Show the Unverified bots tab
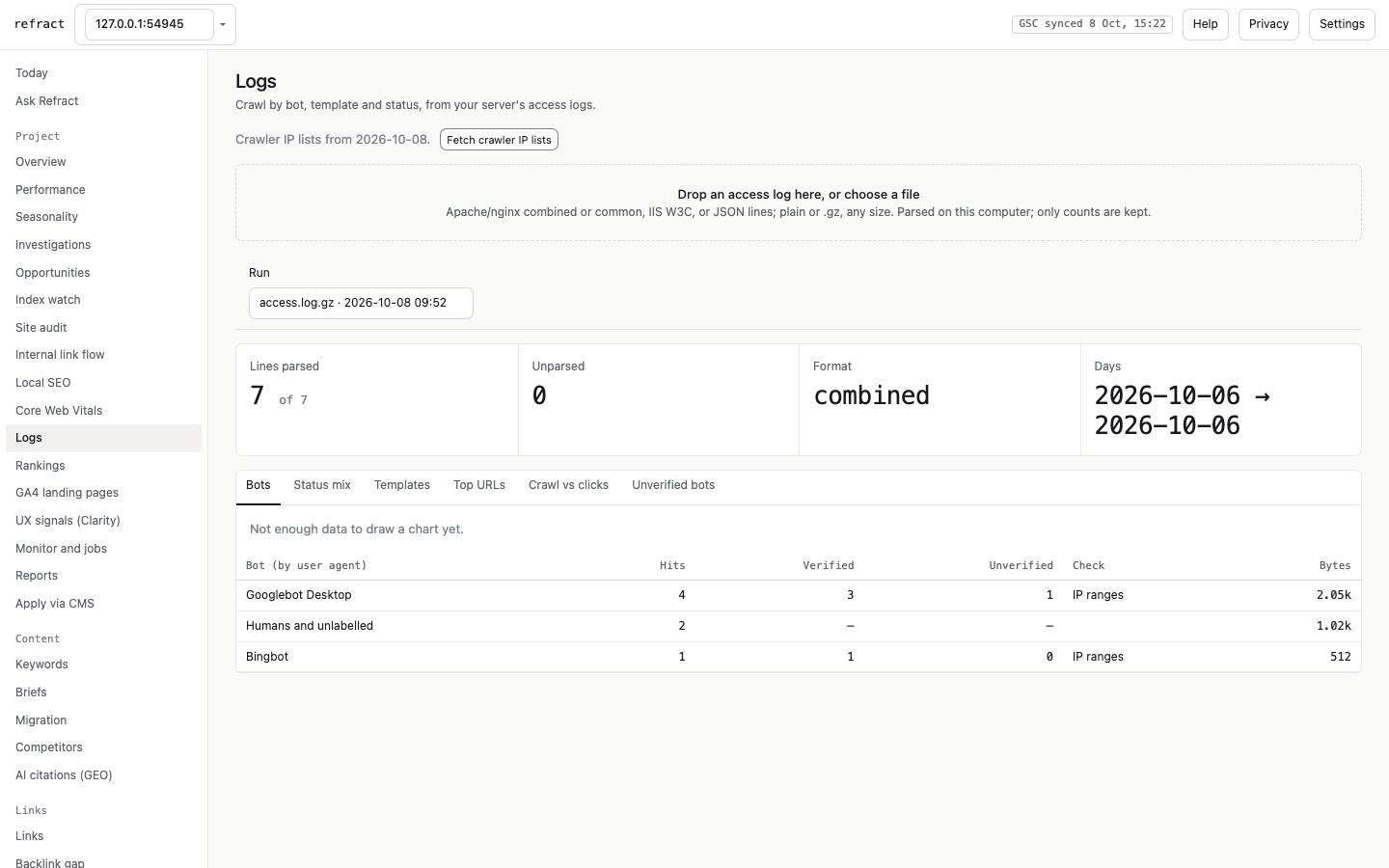1389x868 pixels. click(x=673, y=485)
